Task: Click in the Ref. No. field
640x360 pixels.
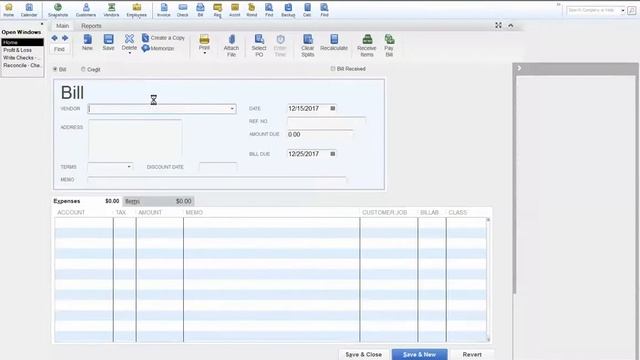Action: click(327, 121)
